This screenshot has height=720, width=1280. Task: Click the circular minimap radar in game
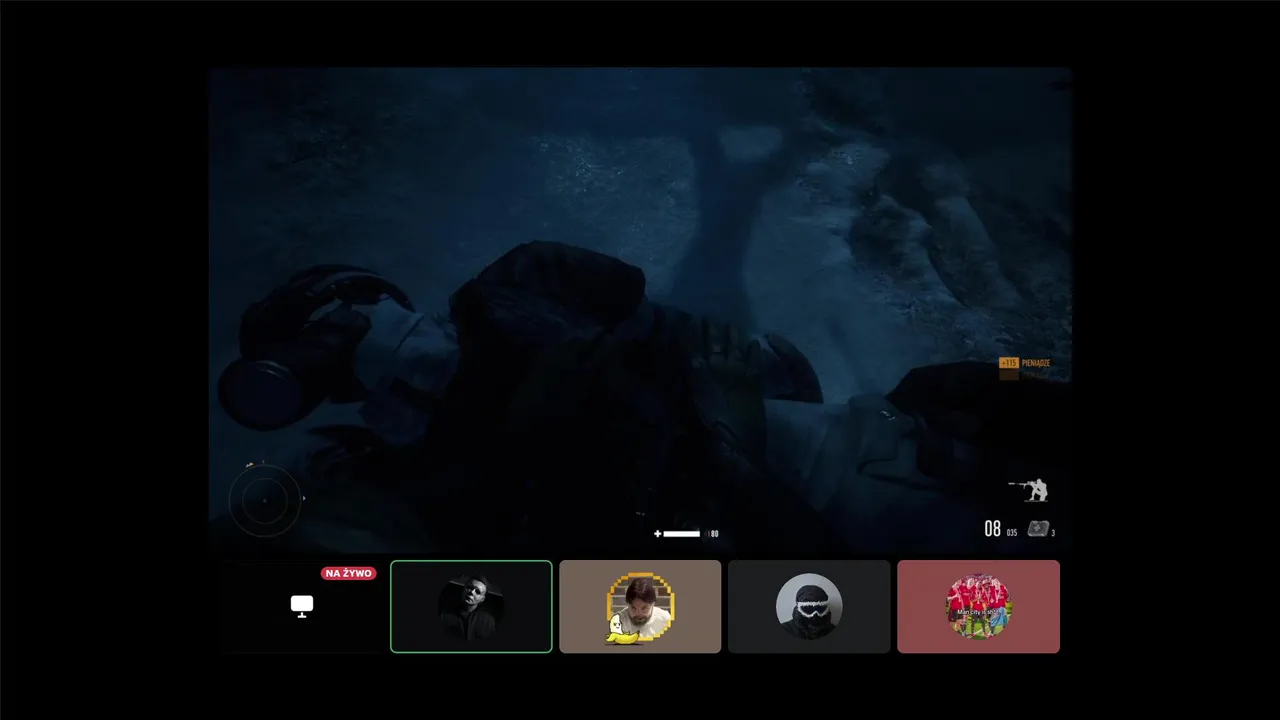click(x=265, y=500)
